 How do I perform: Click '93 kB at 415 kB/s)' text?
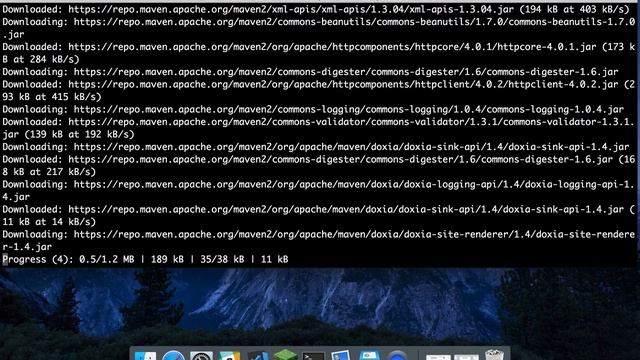[52, 97]
